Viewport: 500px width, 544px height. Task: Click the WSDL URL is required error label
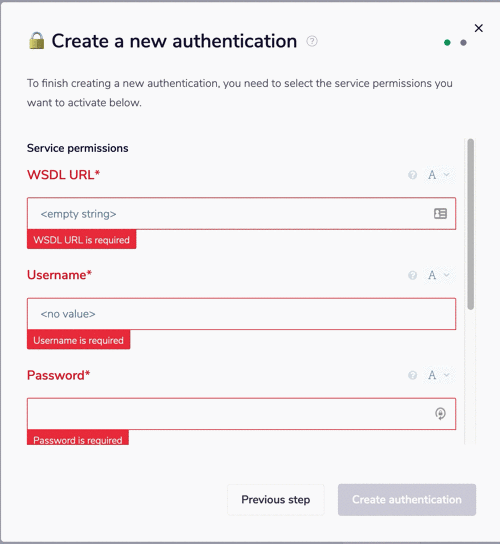click(x=82, y=239)
